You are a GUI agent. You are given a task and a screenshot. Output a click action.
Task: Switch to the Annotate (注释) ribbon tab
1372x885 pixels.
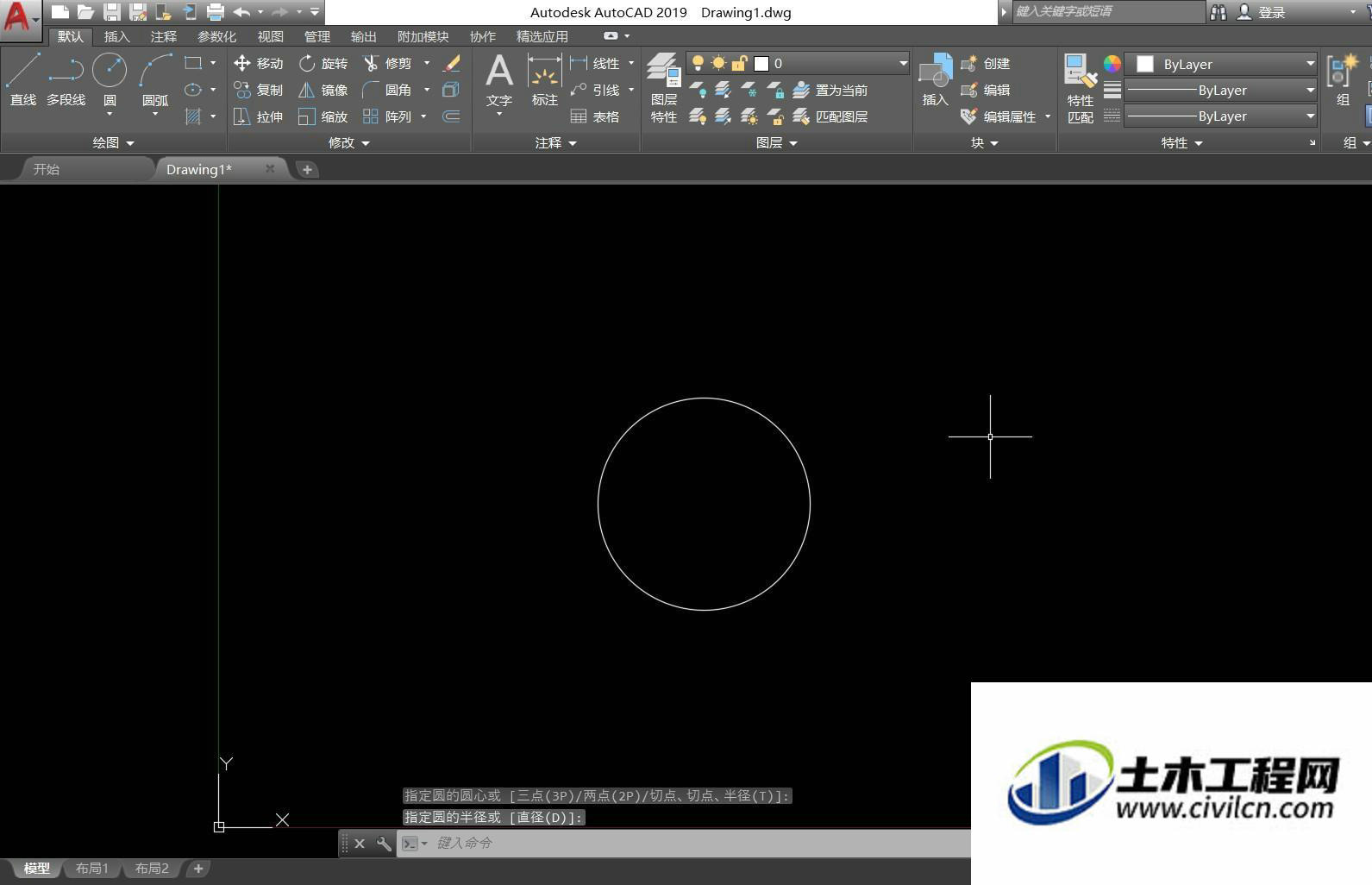point(163,36)
